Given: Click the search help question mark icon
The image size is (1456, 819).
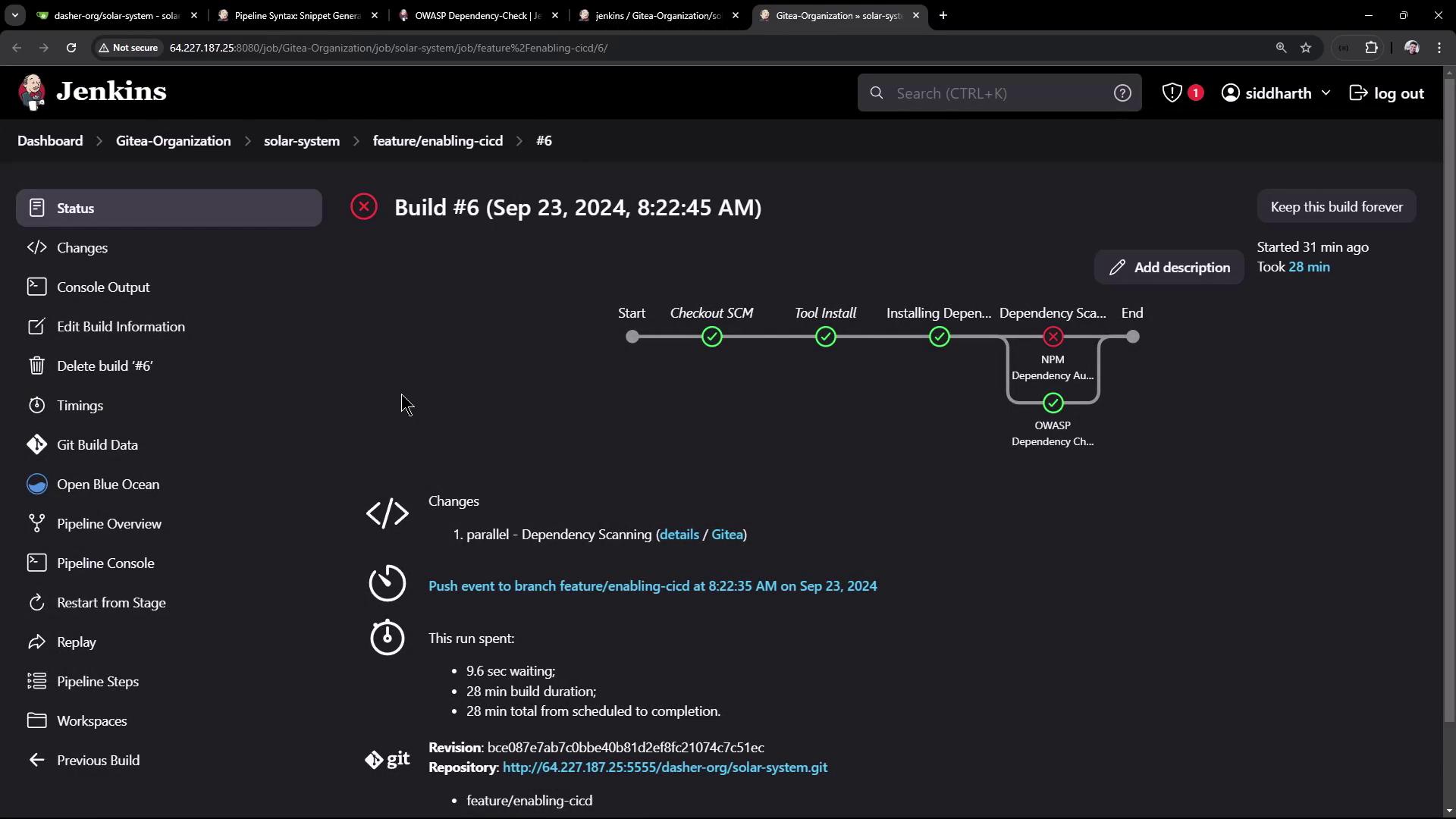Looking at the screenshot, I should click(1122, 93).
